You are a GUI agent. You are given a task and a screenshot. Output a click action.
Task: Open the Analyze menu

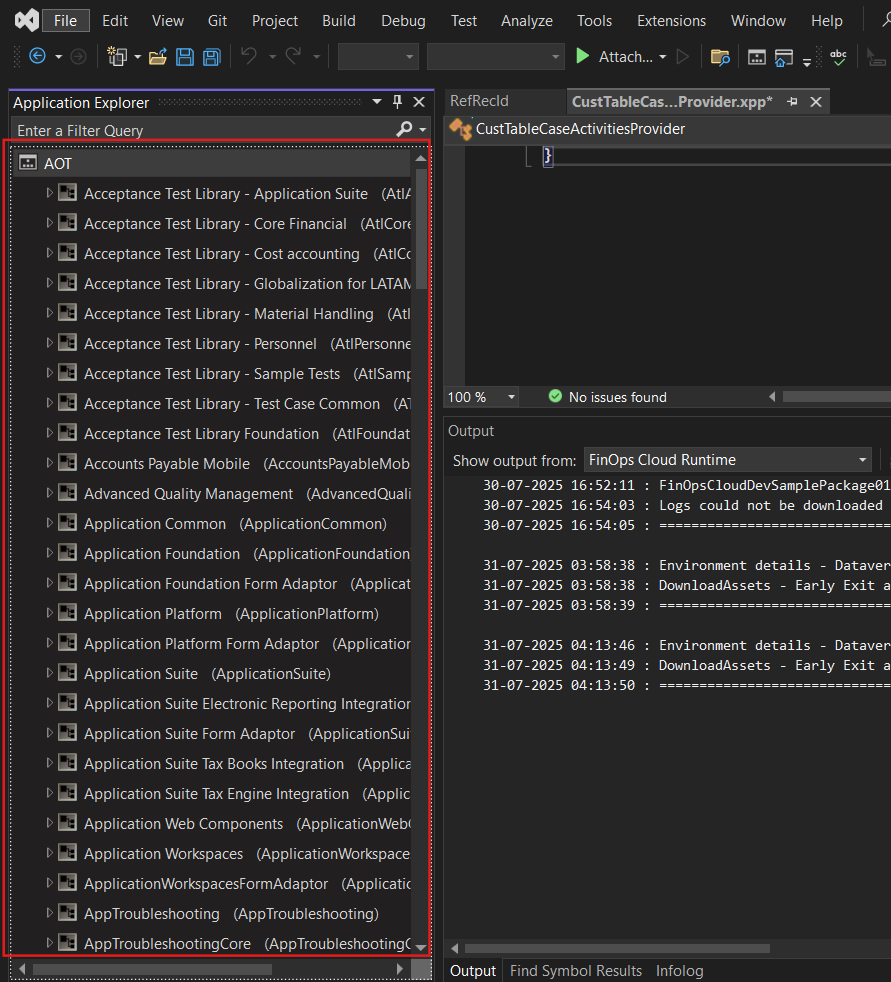click(x=527, y=21)
